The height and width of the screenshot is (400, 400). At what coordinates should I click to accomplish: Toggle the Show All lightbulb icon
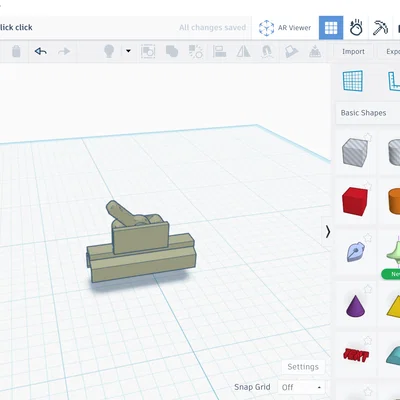109,51
